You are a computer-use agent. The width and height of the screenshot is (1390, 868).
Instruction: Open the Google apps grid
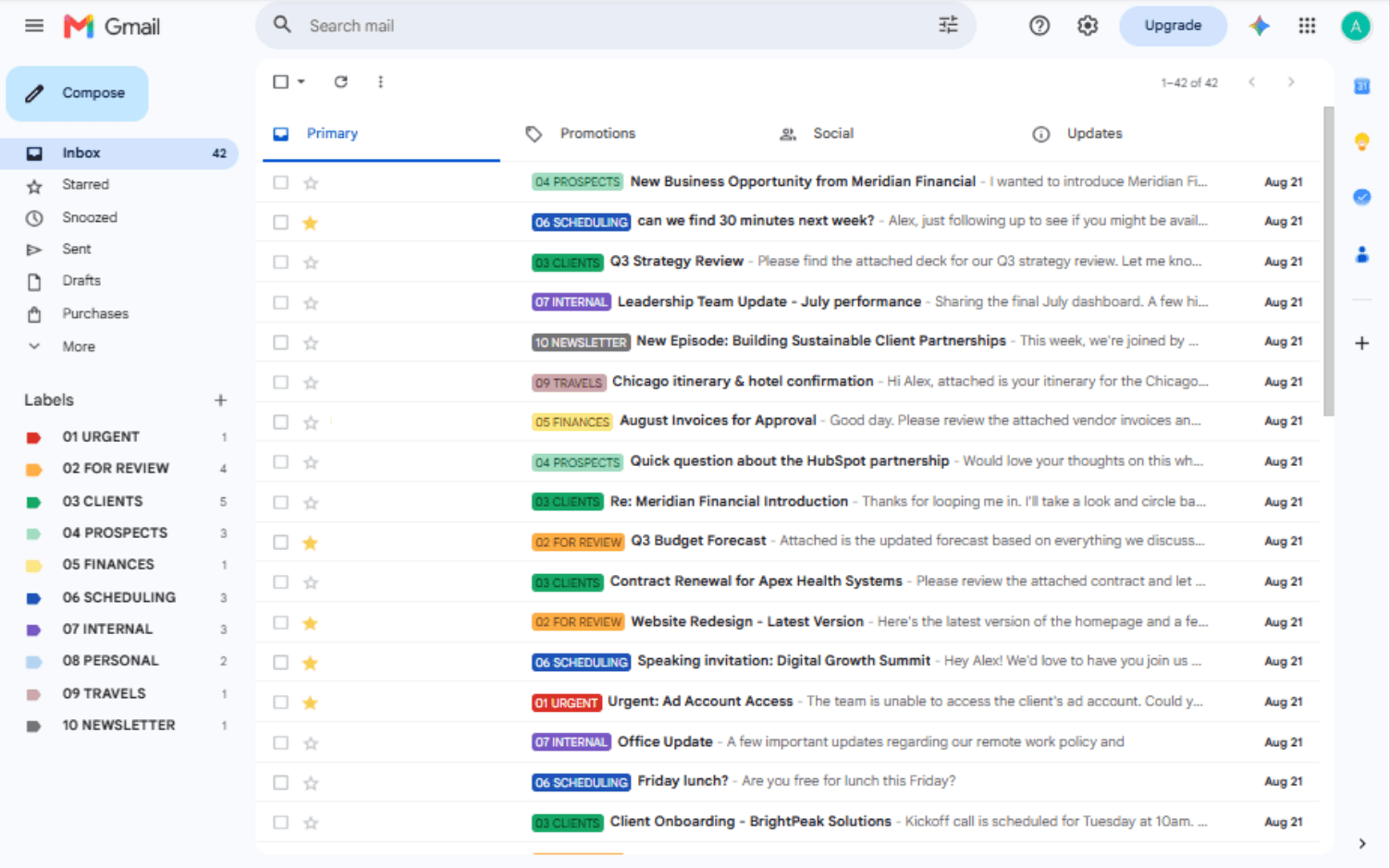(x=1307, y=26)
